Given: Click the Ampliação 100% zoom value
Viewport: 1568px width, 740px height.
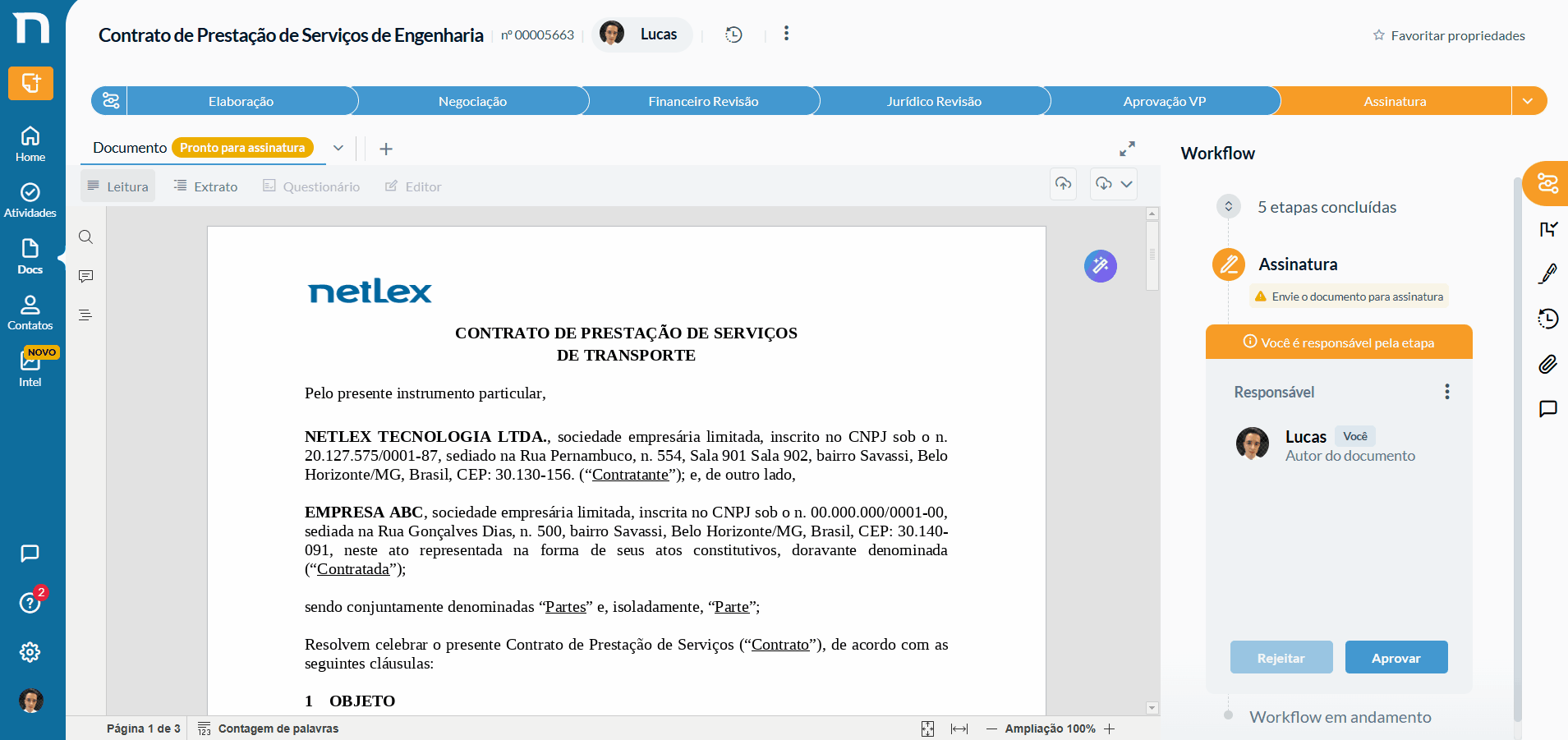Looking at the screenshot, I should [x=1051, y=729].
